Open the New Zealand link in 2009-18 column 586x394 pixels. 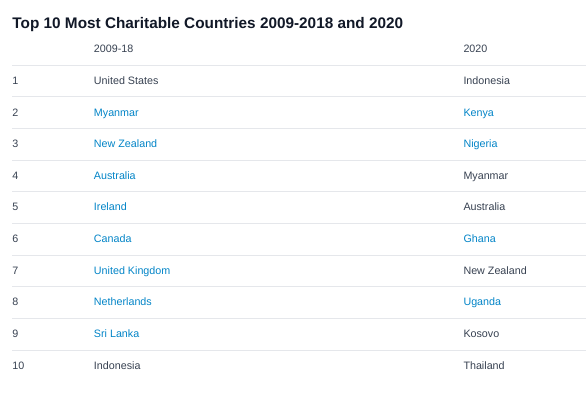[125, 144]
